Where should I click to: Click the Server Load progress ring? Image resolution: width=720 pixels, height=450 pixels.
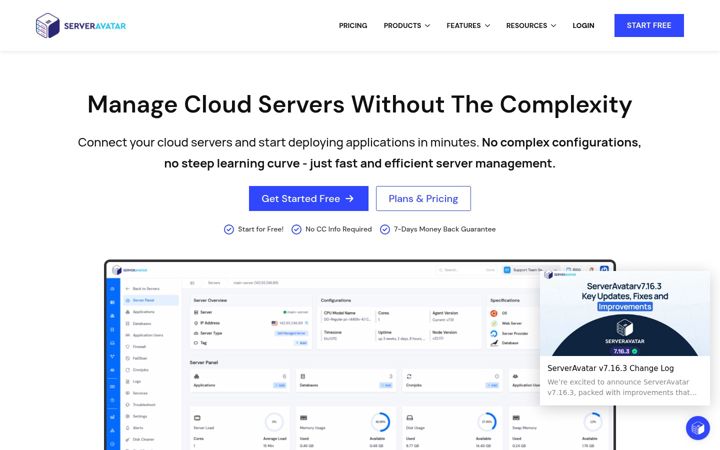point(274,422)
